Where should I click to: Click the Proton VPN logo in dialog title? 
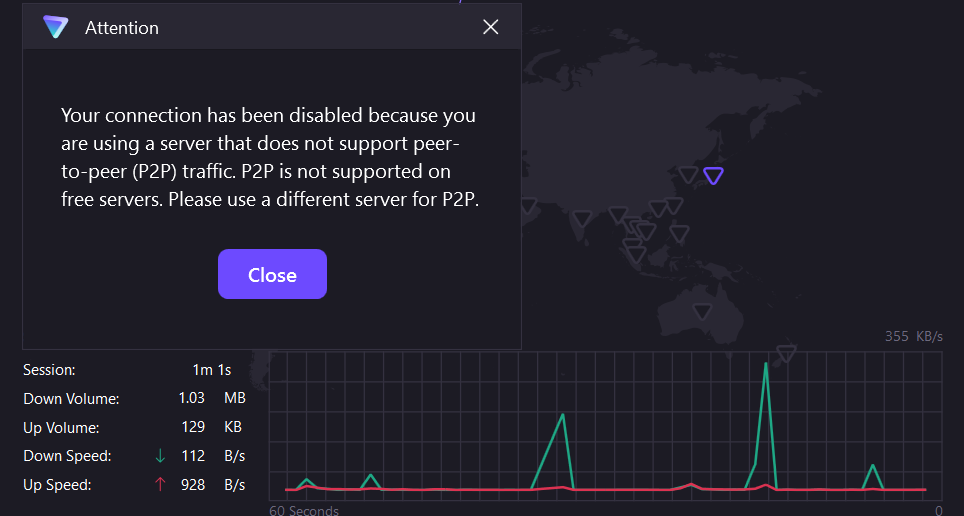(x=55, y=28)
